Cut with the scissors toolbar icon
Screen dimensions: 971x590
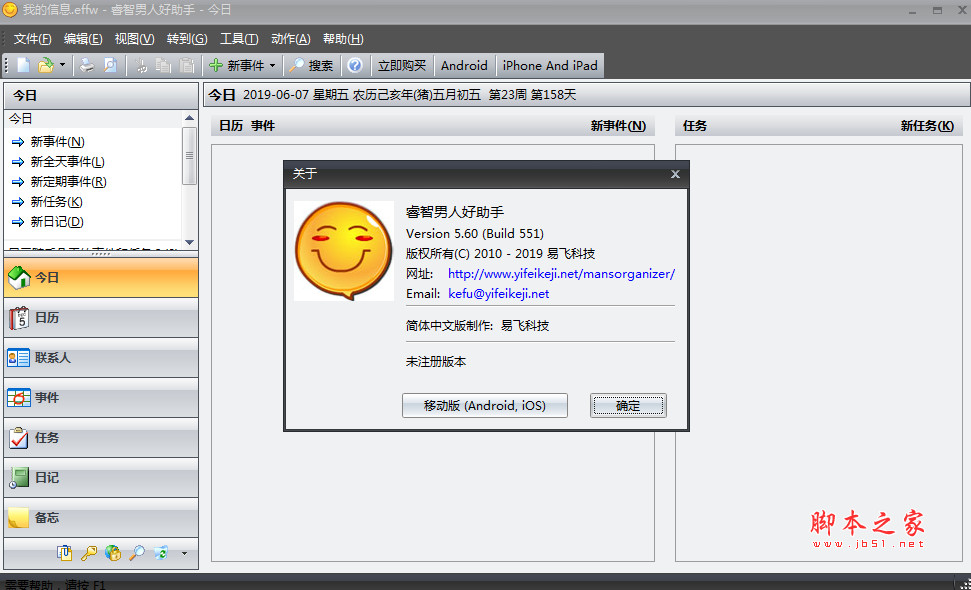(141, 65)
